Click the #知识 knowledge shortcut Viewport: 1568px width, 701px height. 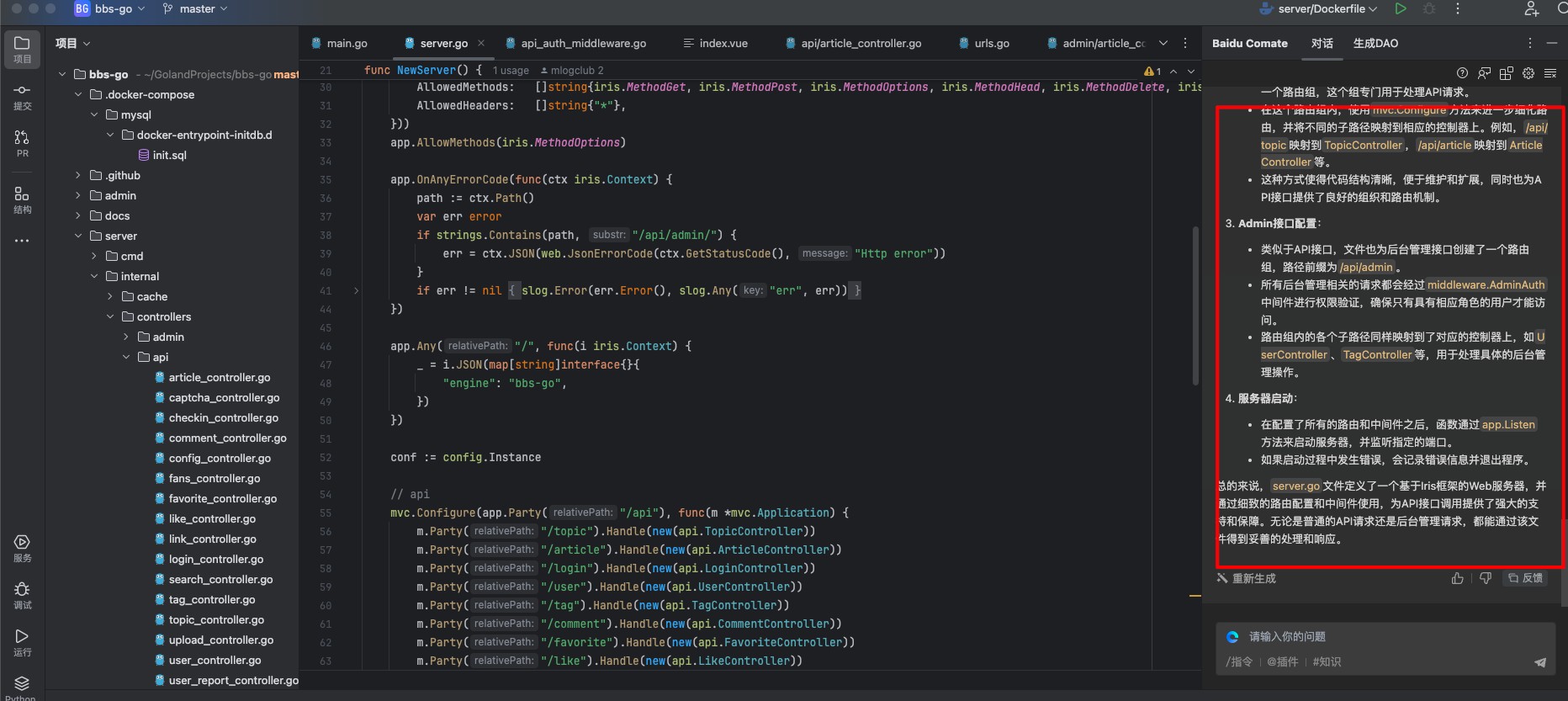click(x=1327, y=661)
